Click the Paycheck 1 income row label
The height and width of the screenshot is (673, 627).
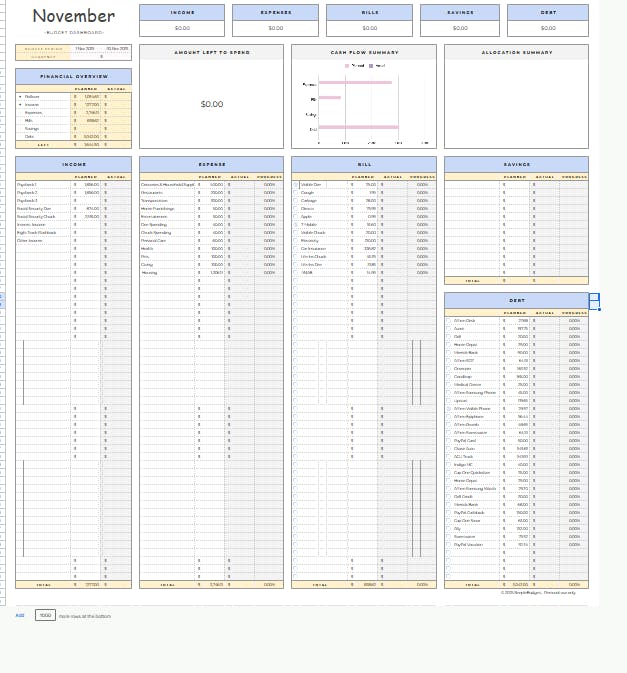tap(28, 185)
